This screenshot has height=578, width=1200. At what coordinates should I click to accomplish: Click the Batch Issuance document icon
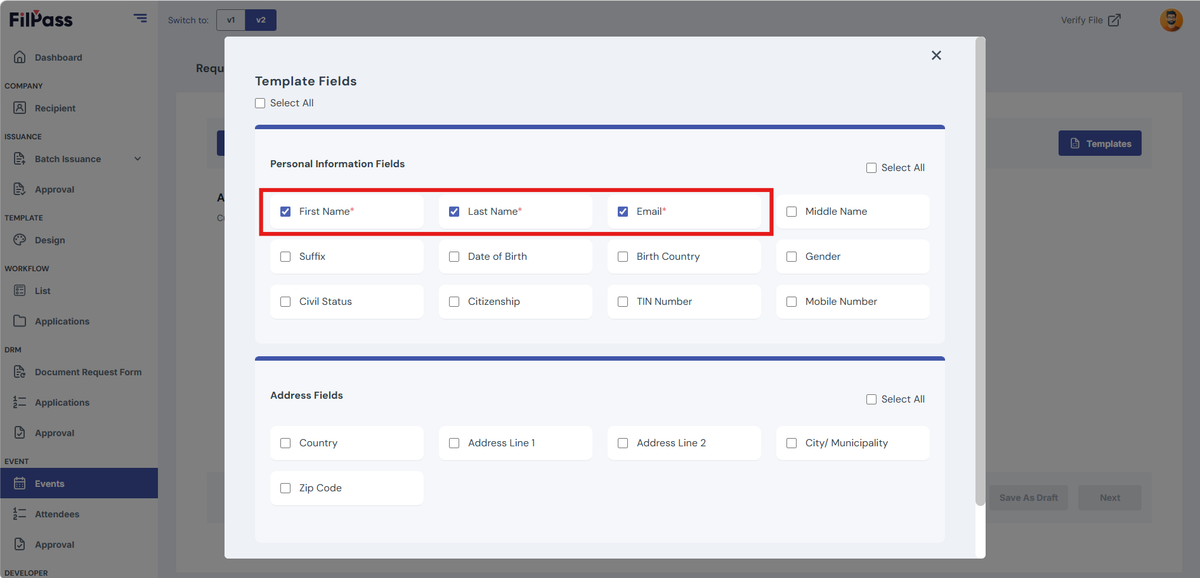click(20, 159)
